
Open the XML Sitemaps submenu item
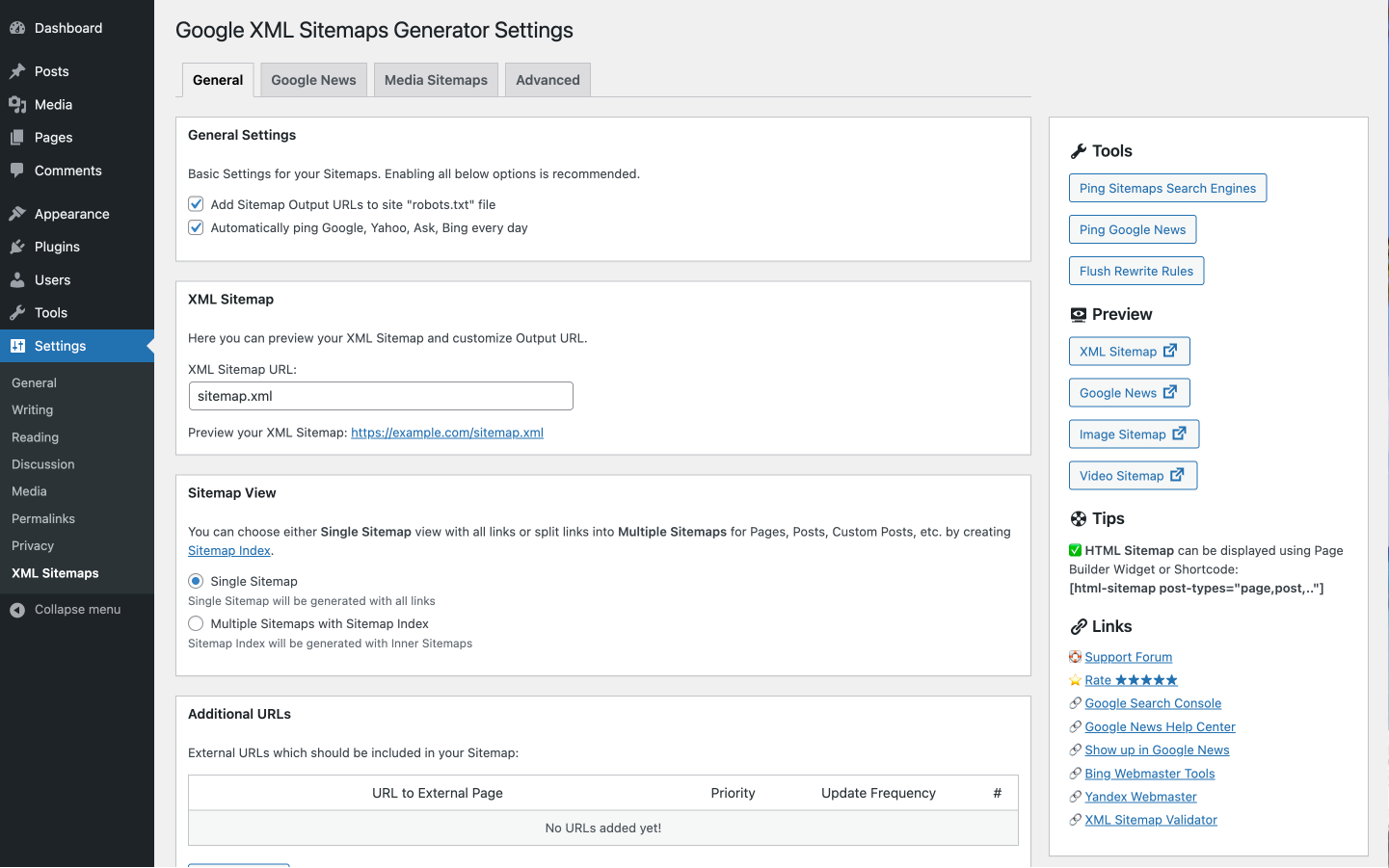tap(55, 573)
